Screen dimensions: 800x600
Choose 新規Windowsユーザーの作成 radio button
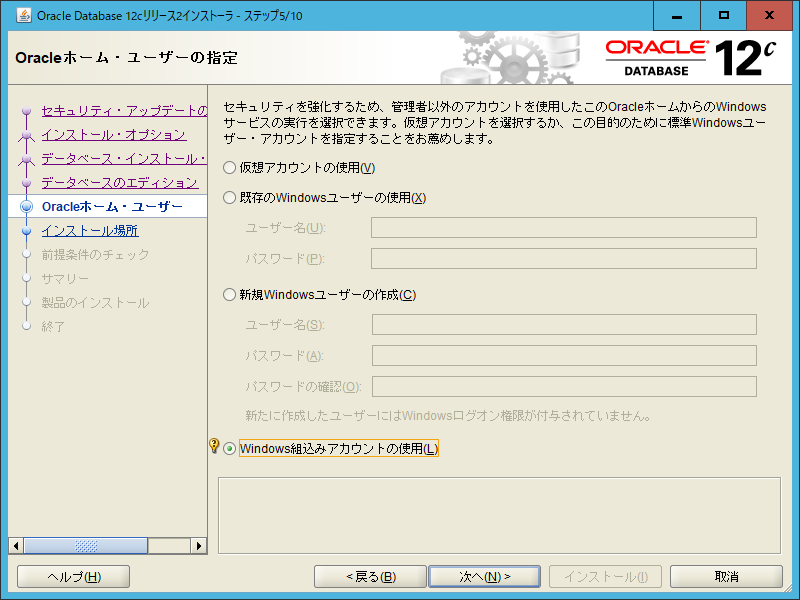point(230,295)
